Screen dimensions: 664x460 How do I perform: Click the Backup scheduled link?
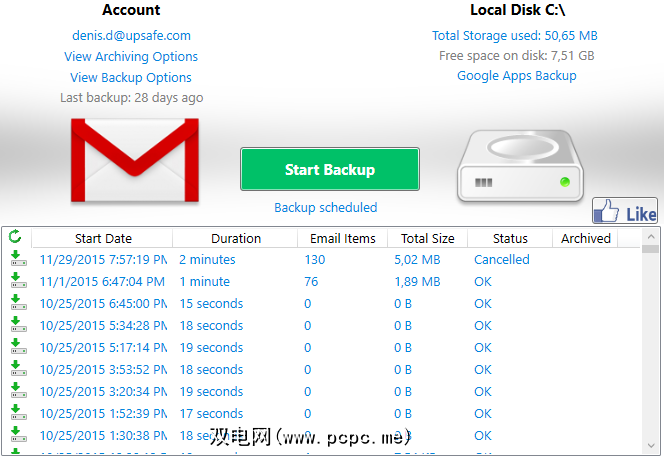[x=326, y=208]
